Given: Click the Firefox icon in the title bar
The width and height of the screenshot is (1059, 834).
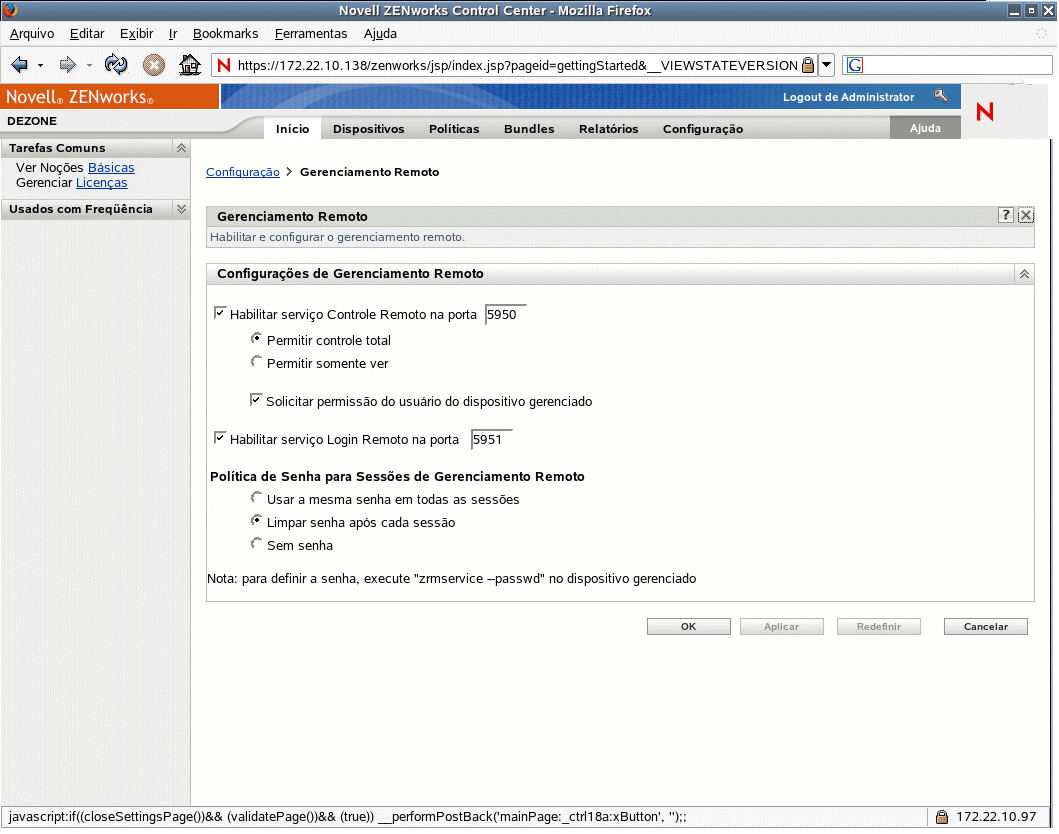Looking at the screenshot, I should coord(10,10).
